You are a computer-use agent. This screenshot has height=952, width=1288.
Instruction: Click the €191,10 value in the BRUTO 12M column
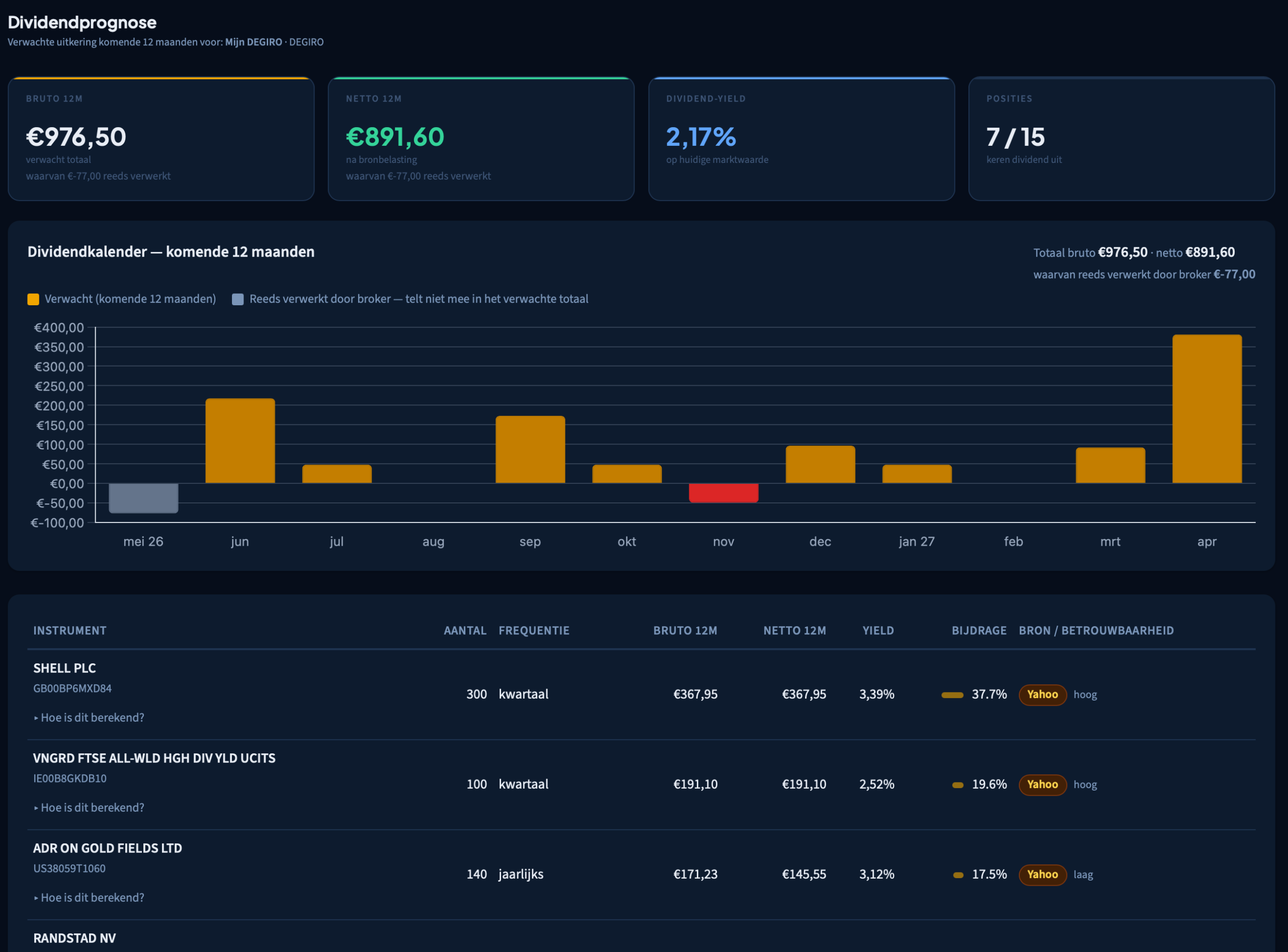[x=696, y=785]
